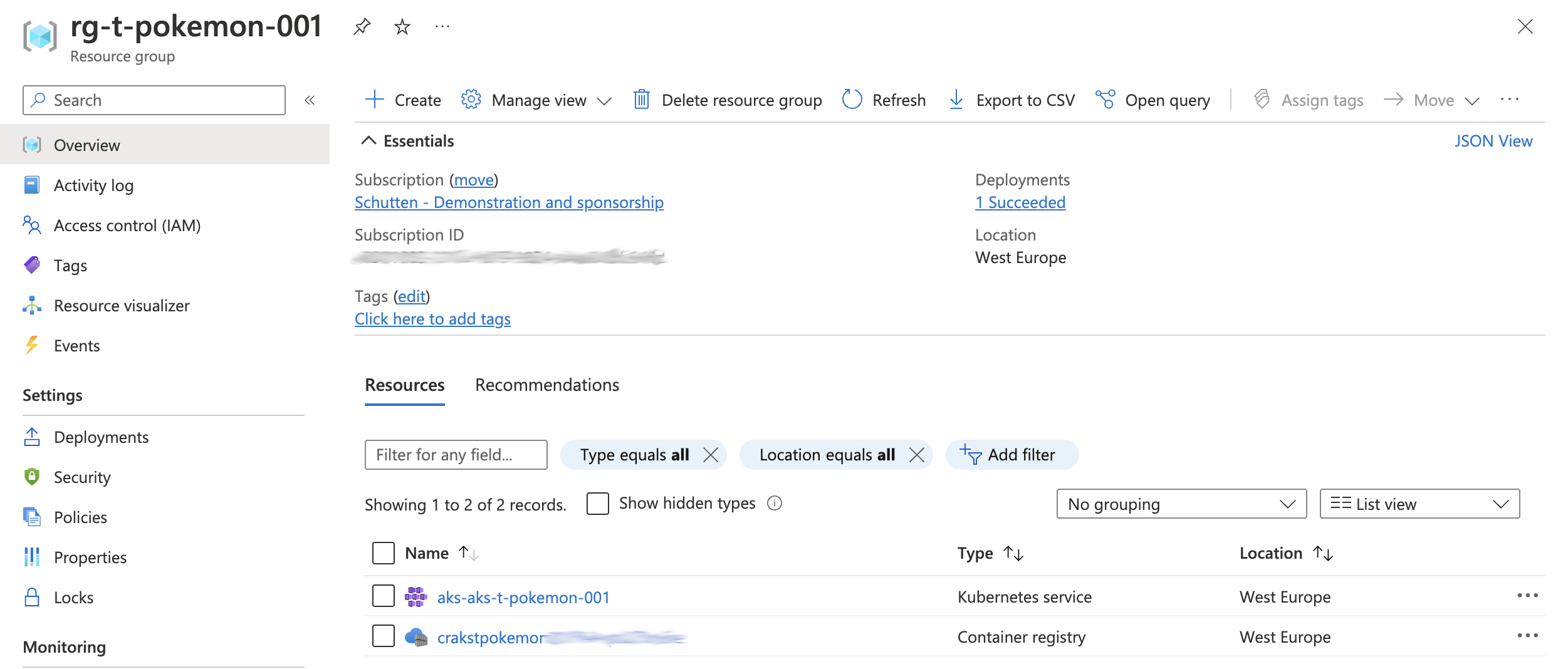Collapse the left sidebar menu
Viewport: 1568px width, 669px height.
click(310, 100)
